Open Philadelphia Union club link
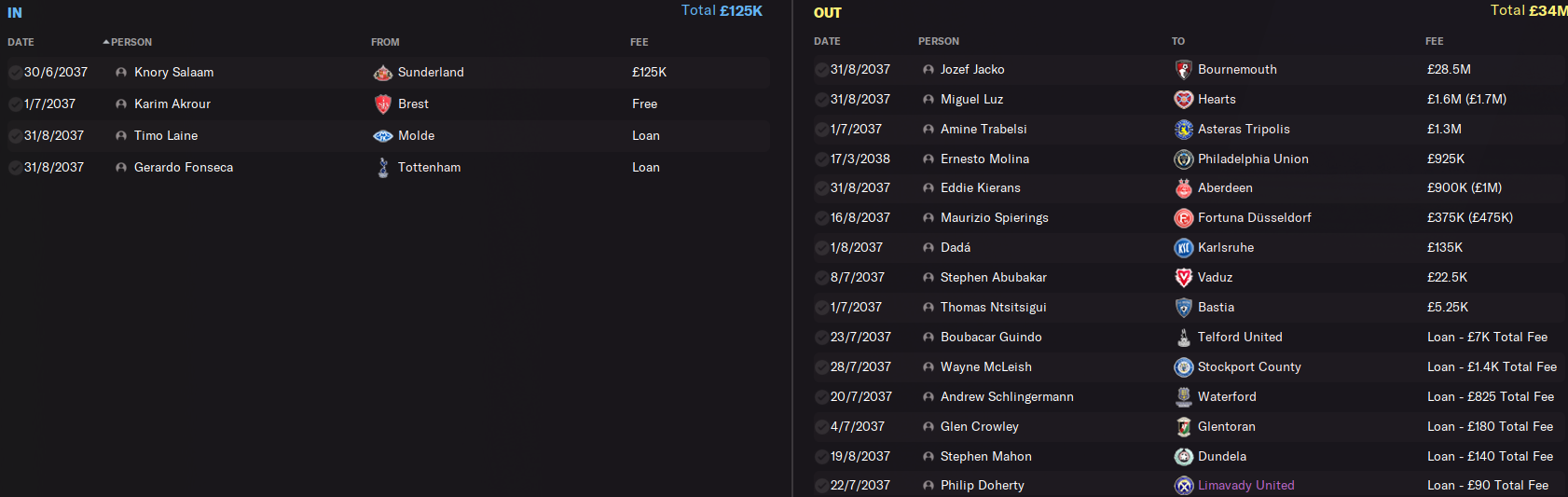The height and width of the screenshot is (497, 1568). click(x=1253, y=159)
